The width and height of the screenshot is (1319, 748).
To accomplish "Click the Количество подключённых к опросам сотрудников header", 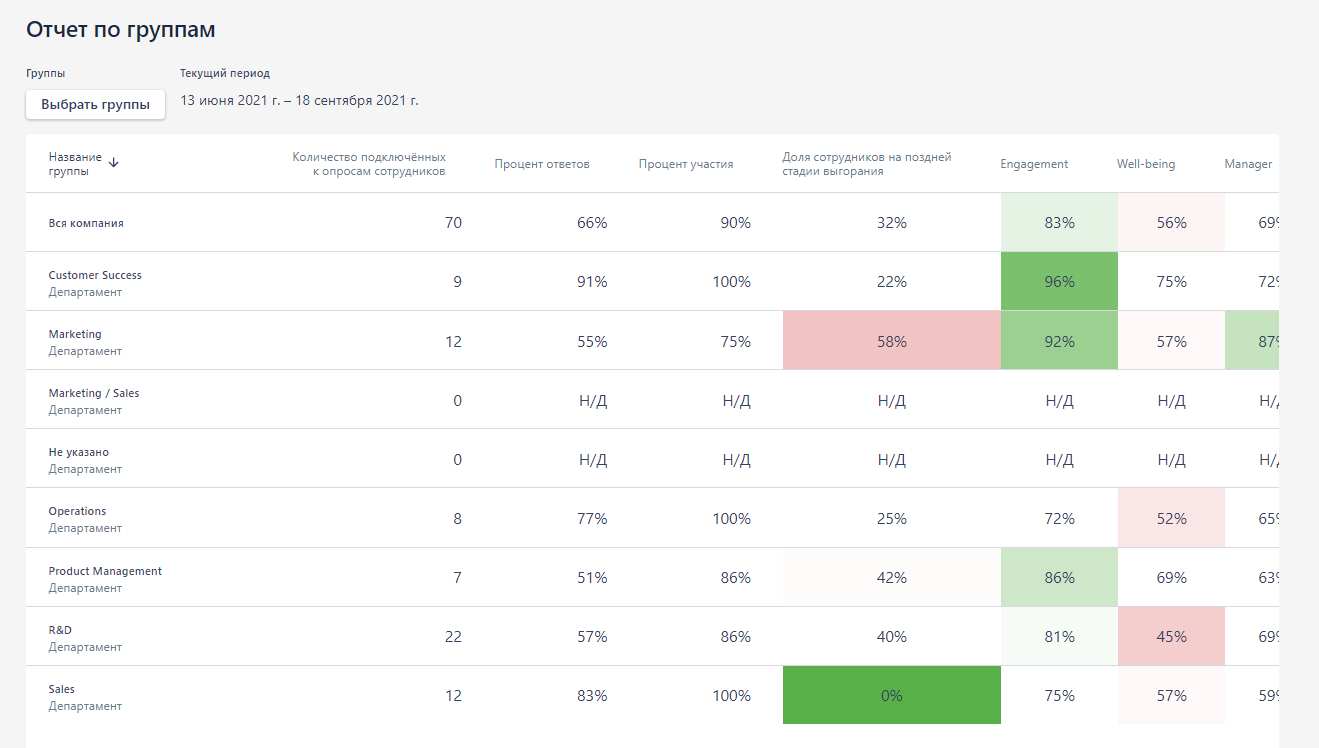I will (x=369, y=164).
